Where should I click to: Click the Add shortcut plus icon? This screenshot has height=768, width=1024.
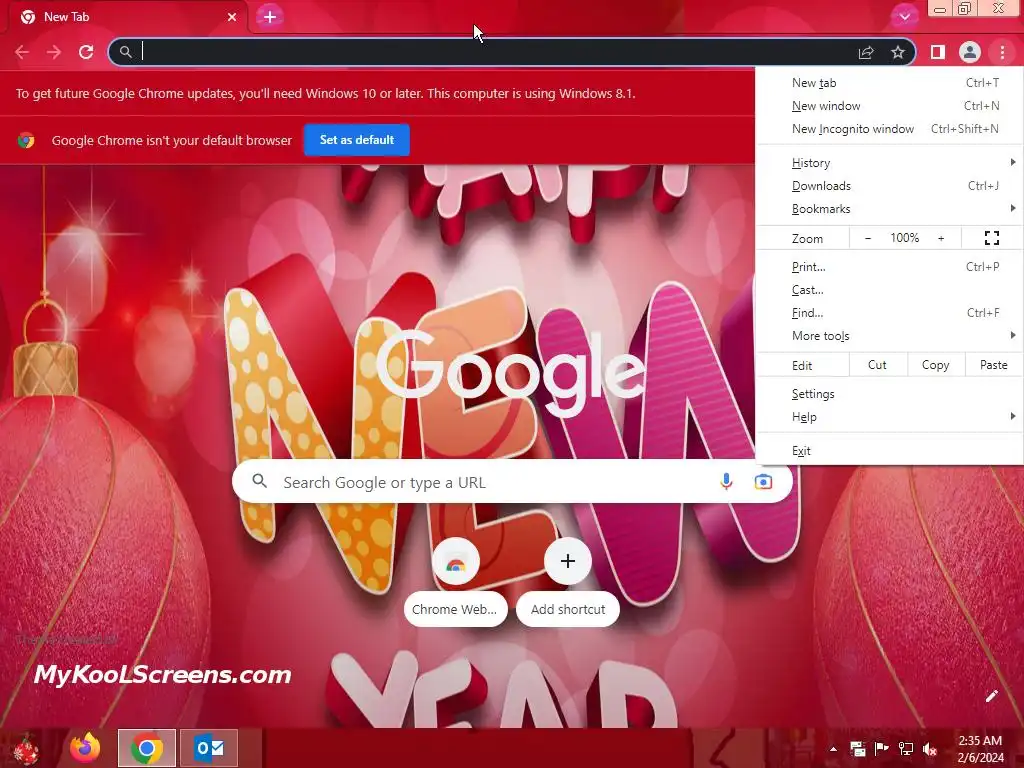[x=568, y=562]
